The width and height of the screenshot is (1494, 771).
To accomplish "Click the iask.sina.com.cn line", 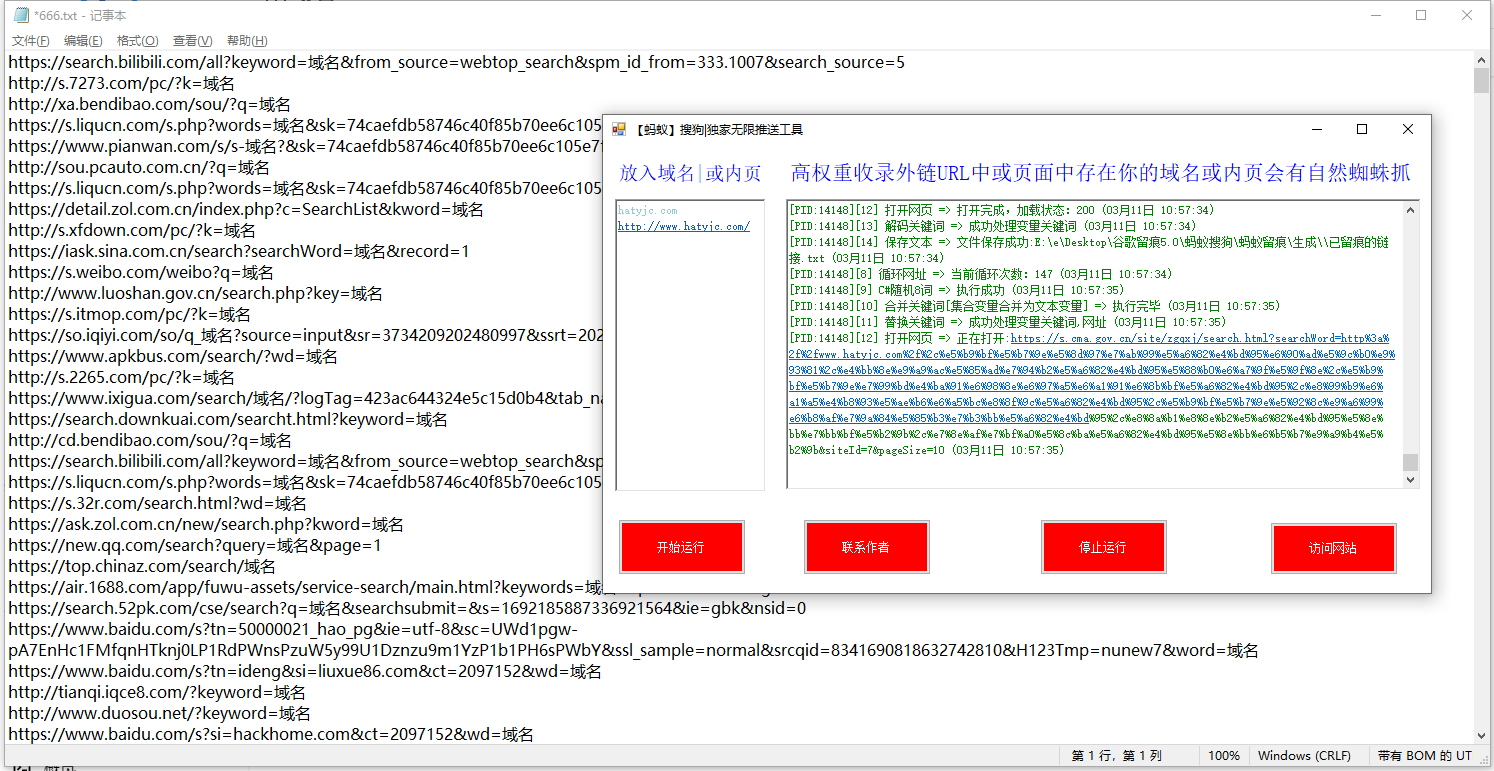I will [239, 251].
